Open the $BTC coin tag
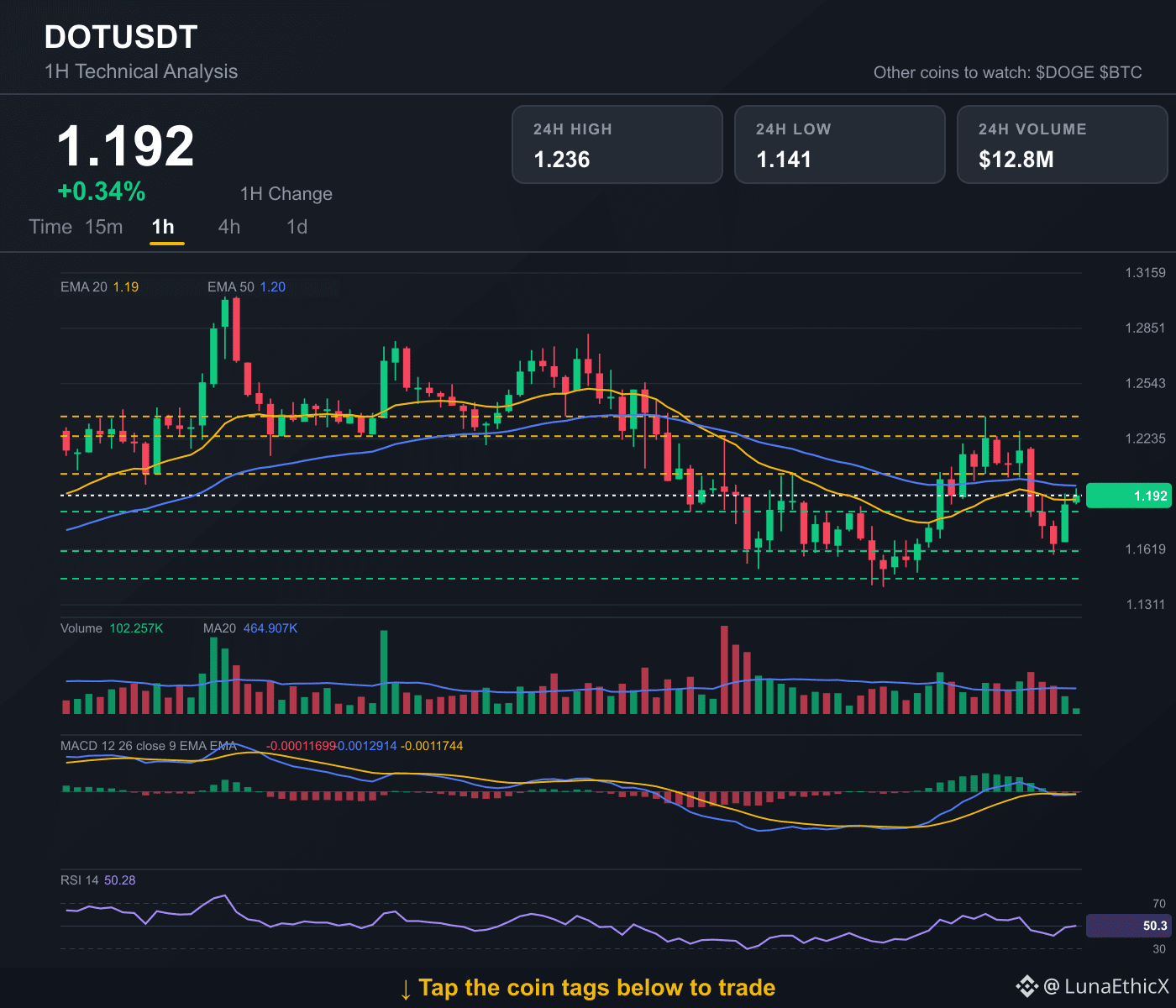1176x1008 pixels. click(x=1121, y=72)
